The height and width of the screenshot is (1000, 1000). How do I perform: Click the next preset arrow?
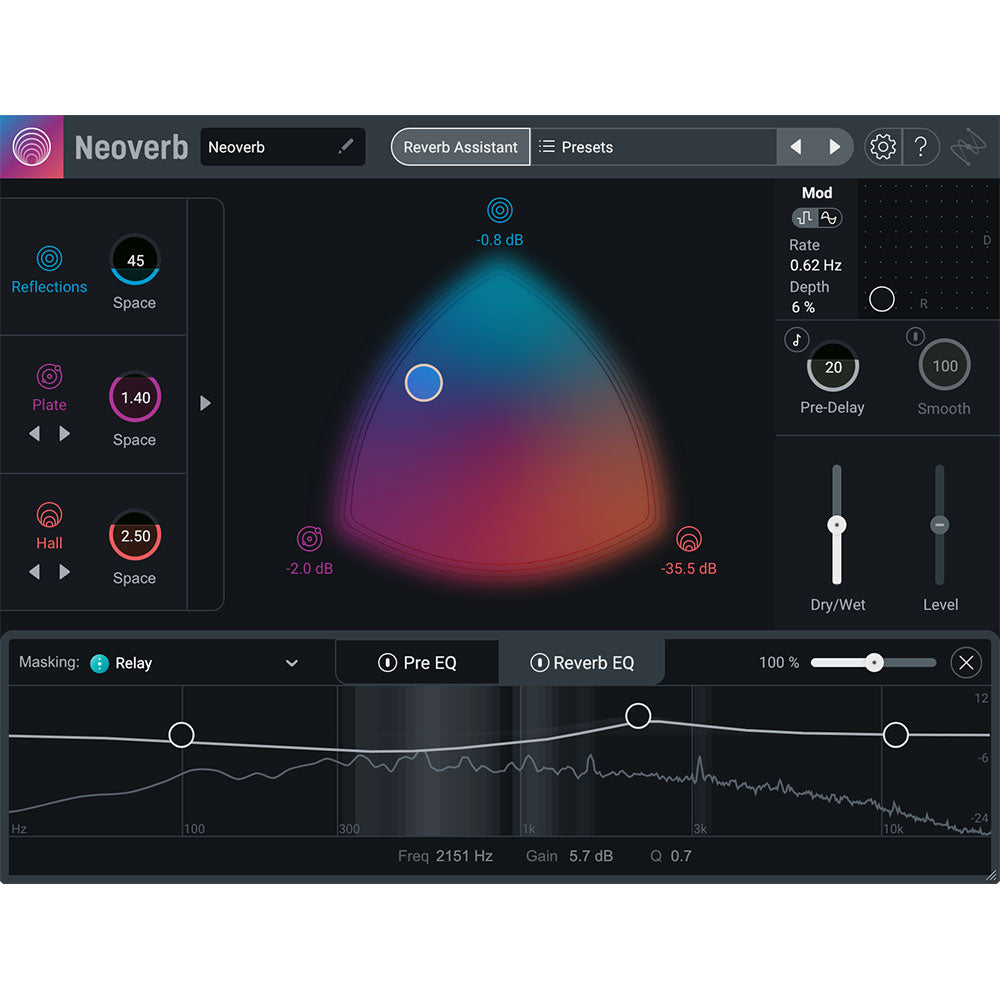click(836, 146)
